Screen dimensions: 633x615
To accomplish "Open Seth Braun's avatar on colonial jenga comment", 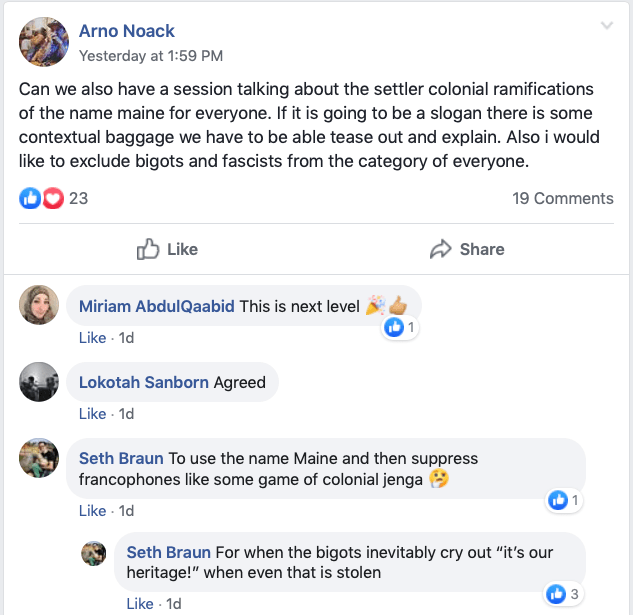I will tap(39, 458).
